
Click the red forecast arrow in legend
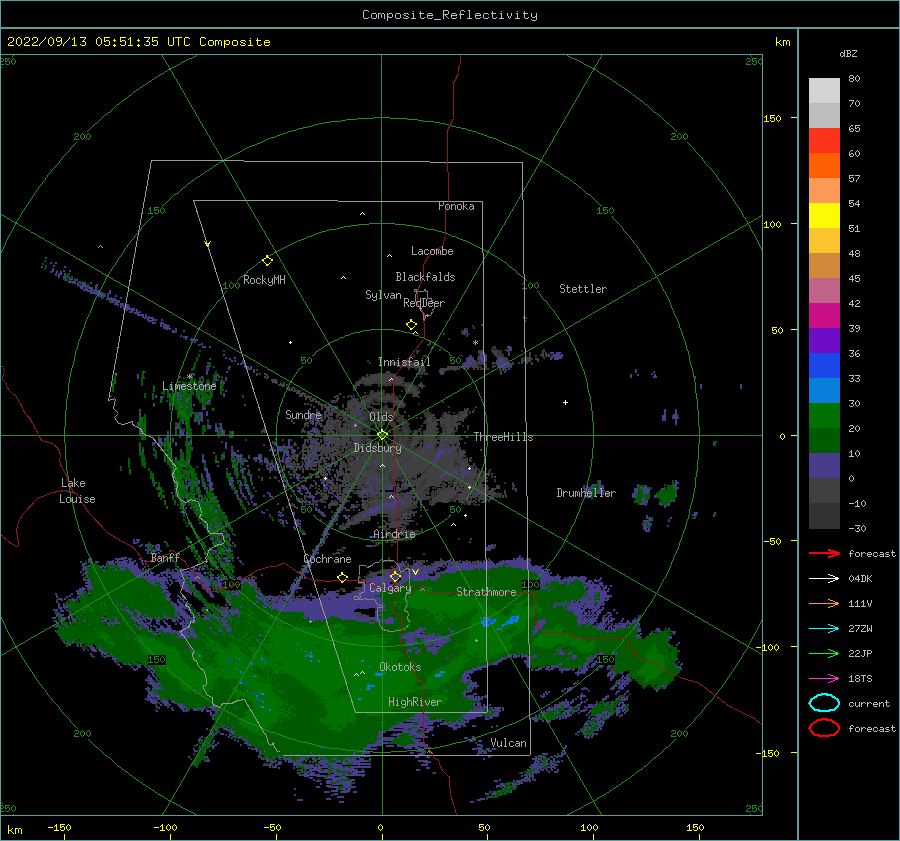824,553
